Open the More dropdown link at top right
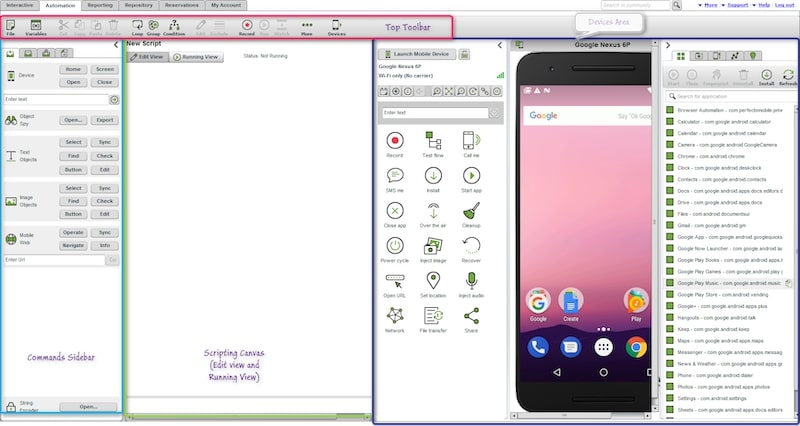Screen dimensions: 800x426 tap(710, 5)
